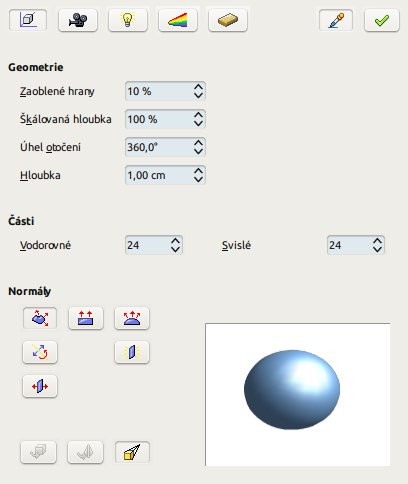Toggle Invert Normals icon
This screenshot has height=484, width=408.
(x=40, y=352)
